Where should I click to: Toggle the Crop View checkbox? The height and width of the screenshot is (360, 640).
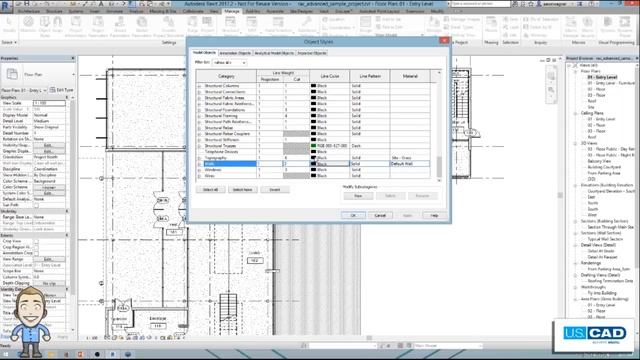(36, 241)
